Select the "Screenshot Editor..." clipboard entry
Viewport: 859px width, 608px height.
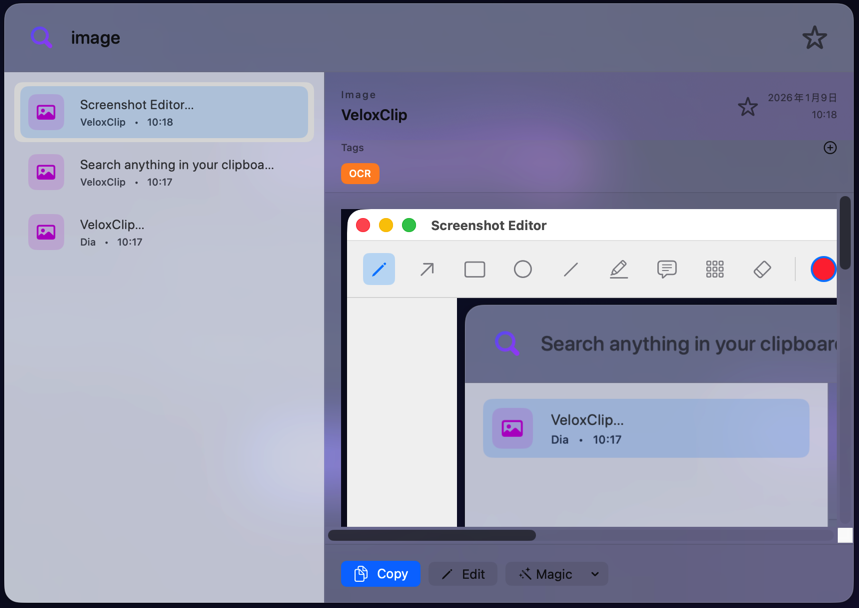[x=164, y=112]
